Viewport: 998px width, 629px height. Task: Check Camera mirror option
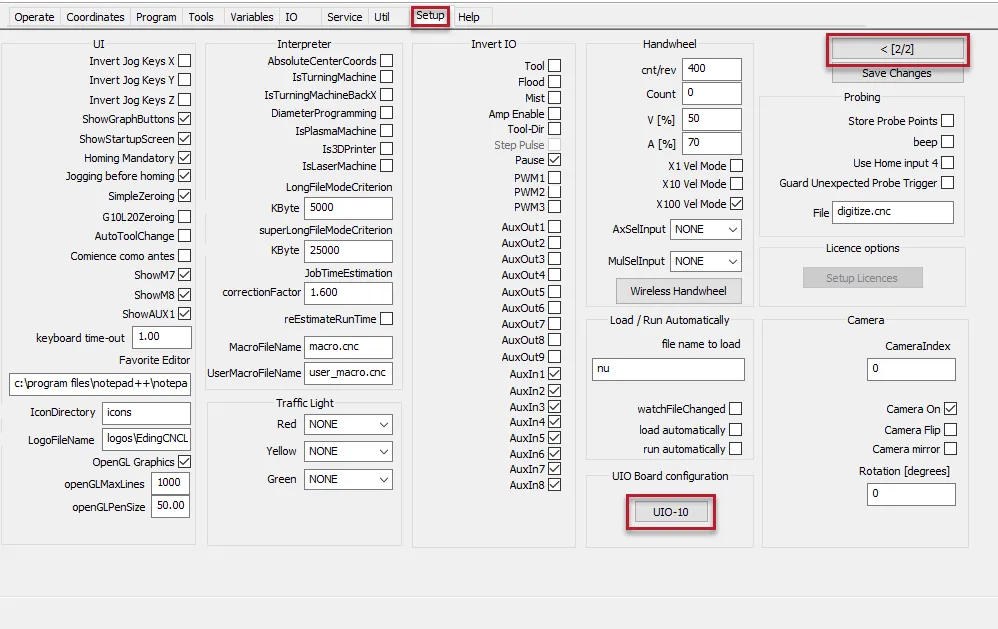(951, 449)
